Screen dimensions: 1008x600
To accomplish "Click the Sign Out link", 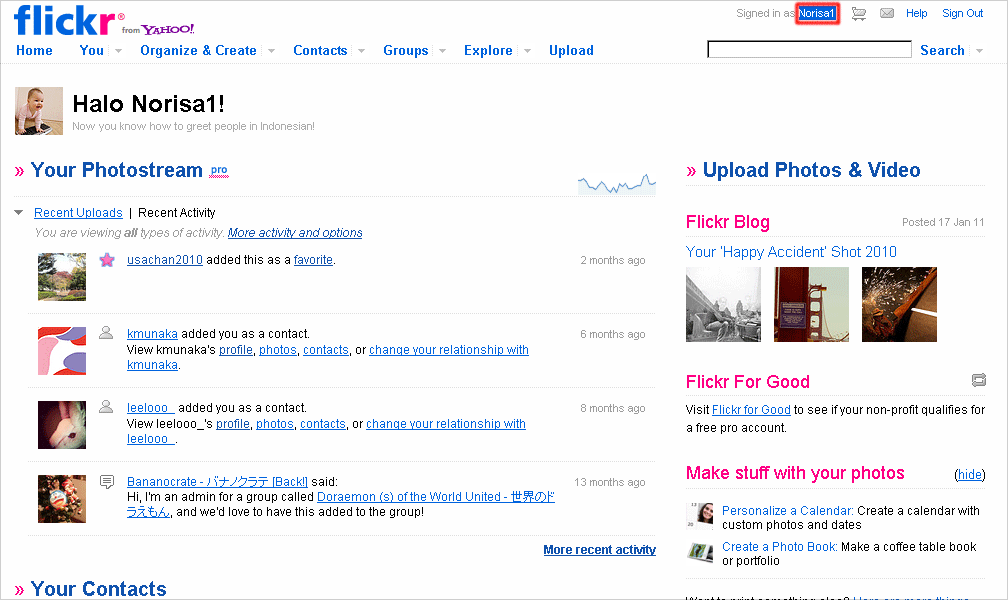I will (962, 13).
